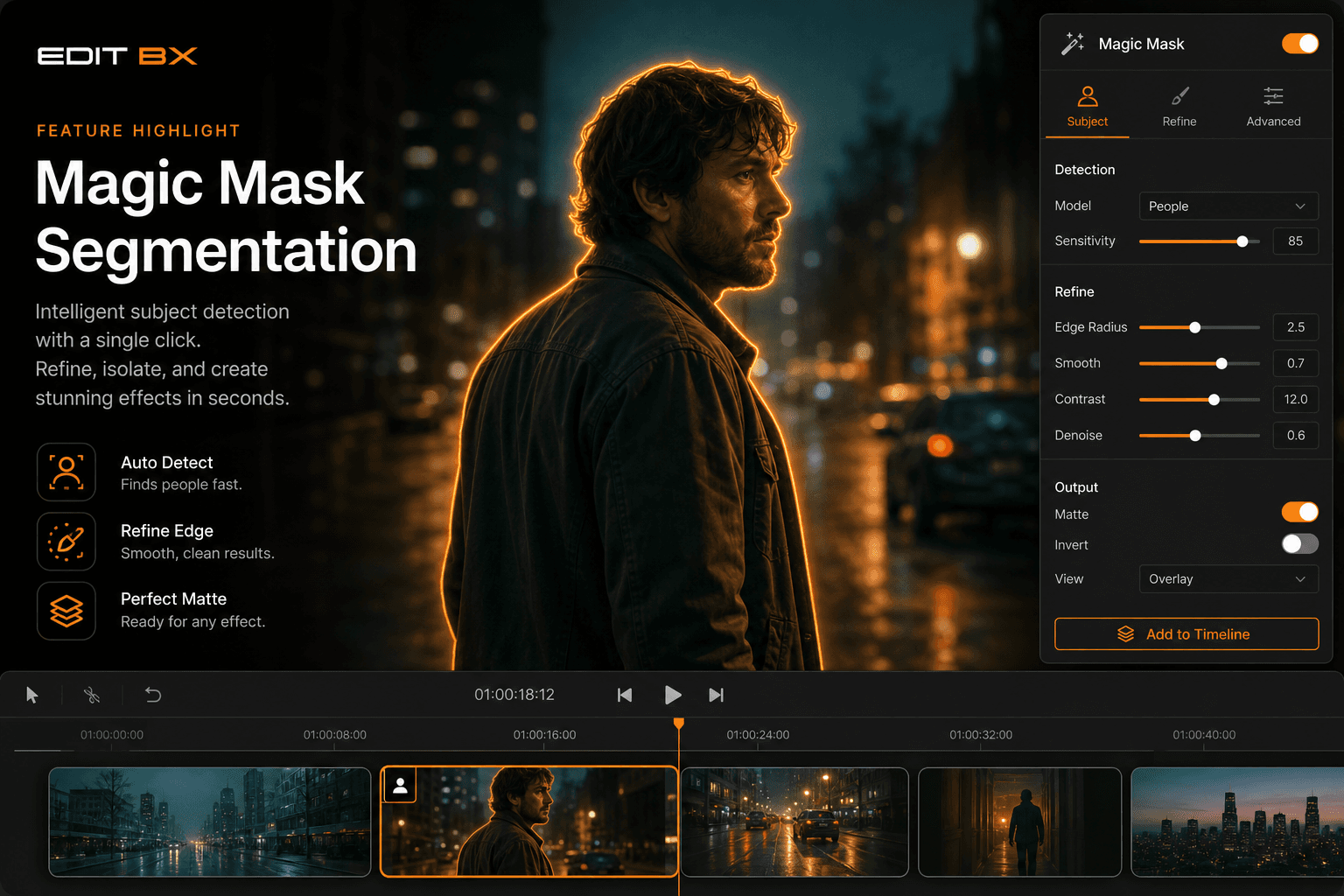Viewport: 1344px width, 896px height.
Task: Click the Edge Radius value field 2.5
Action: 1296,327
